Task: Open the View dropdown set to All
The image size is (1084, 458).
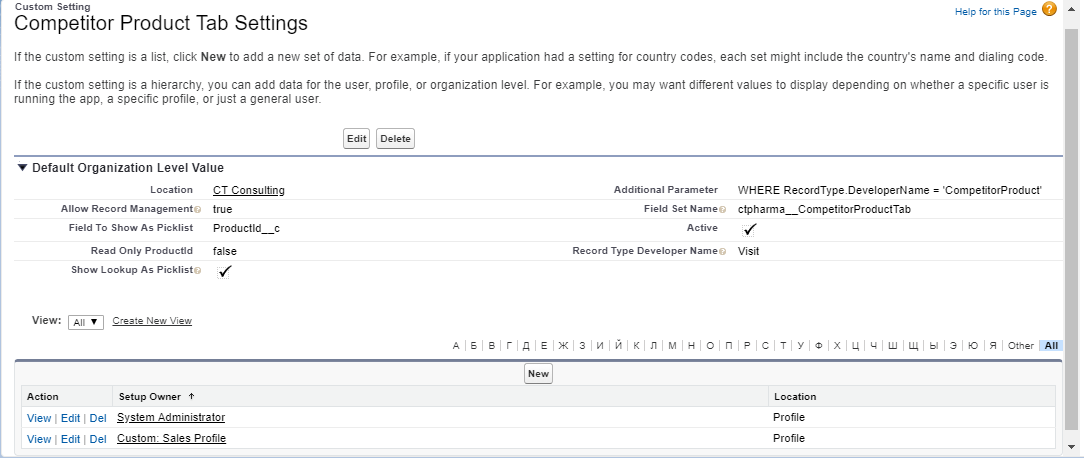Action: pos(85,322)
